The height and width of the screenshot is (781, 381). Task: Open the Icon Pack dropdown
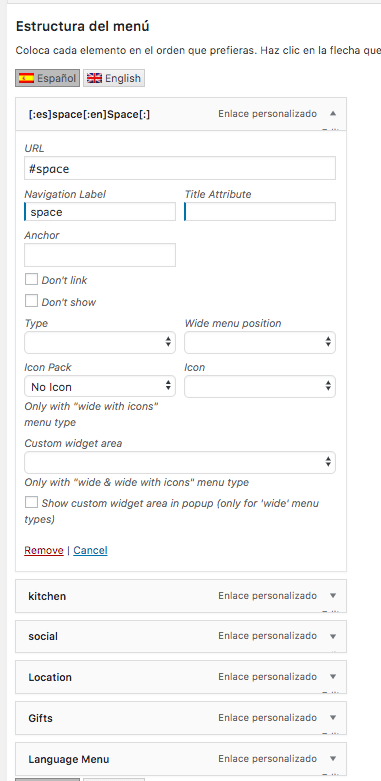coord(100,387)
